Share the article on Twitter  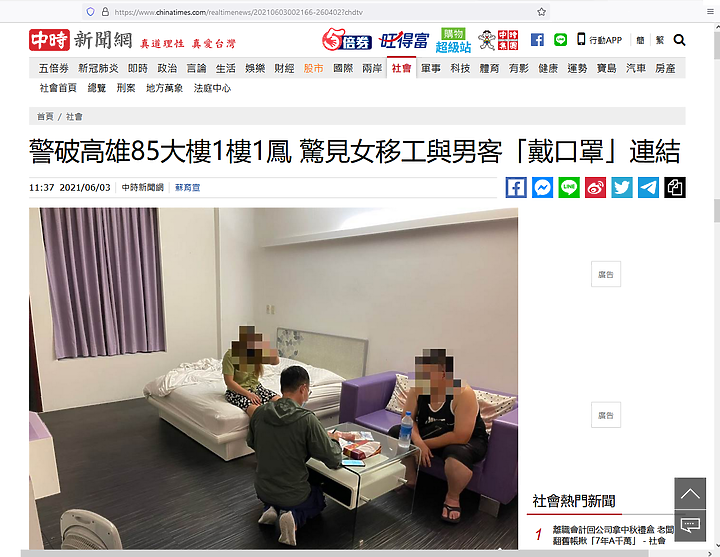pyautogui.click(x=622, y=188)
